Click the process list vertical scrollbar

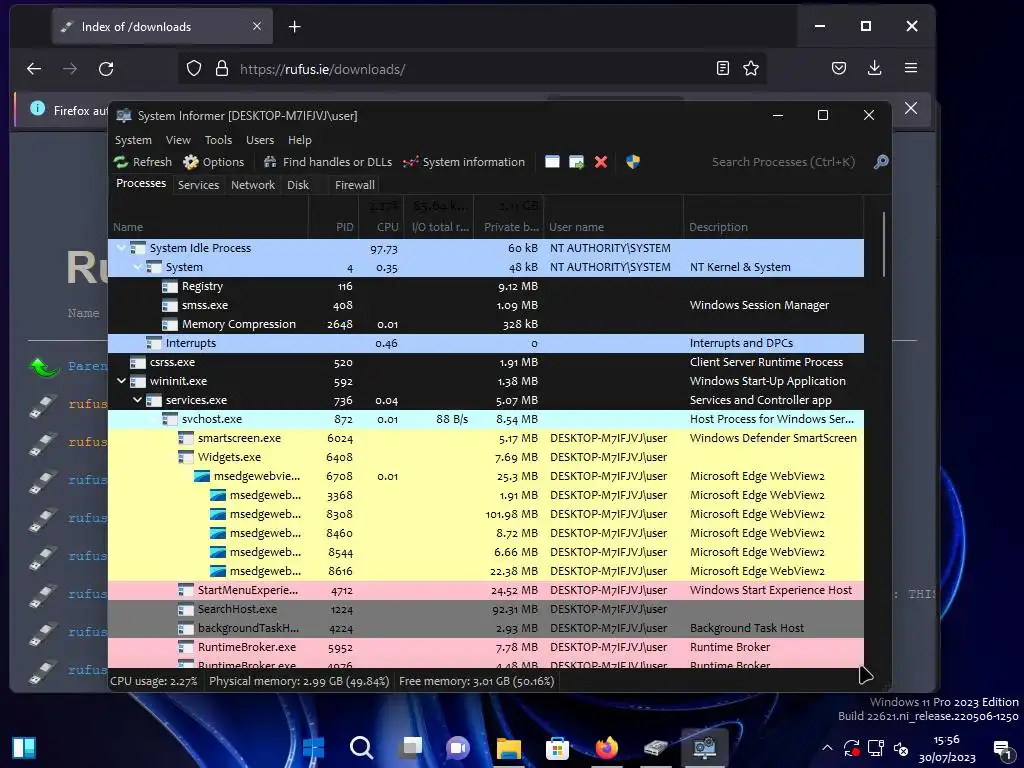point(884,245)
